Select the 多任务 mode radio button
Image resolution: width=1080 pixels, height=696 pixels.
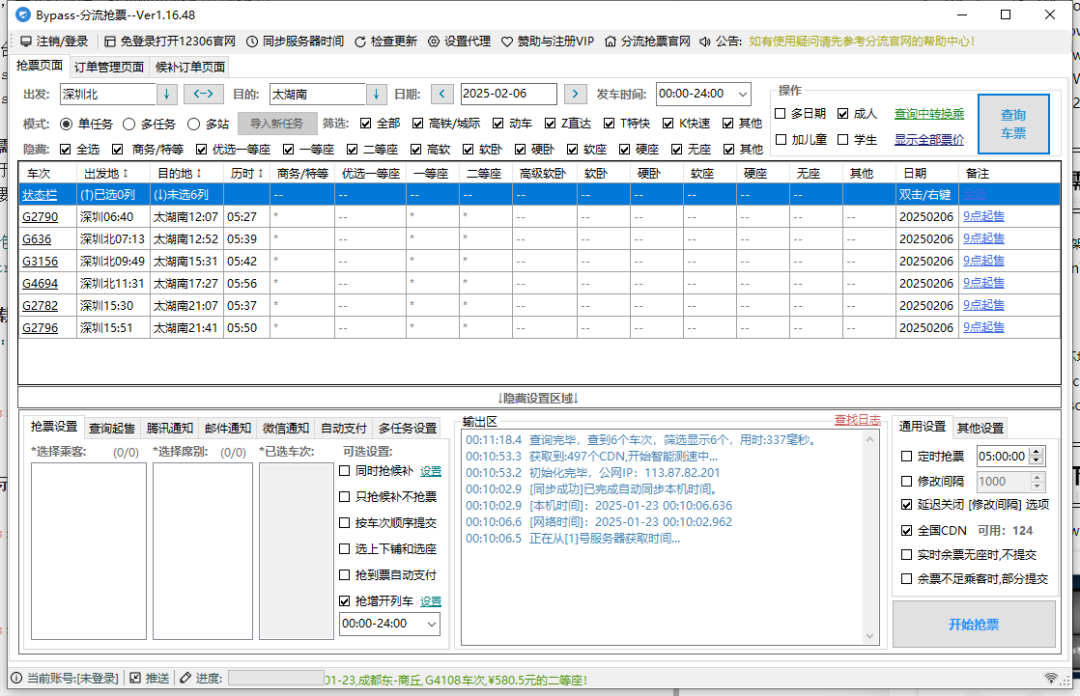(x=129, y=124)
